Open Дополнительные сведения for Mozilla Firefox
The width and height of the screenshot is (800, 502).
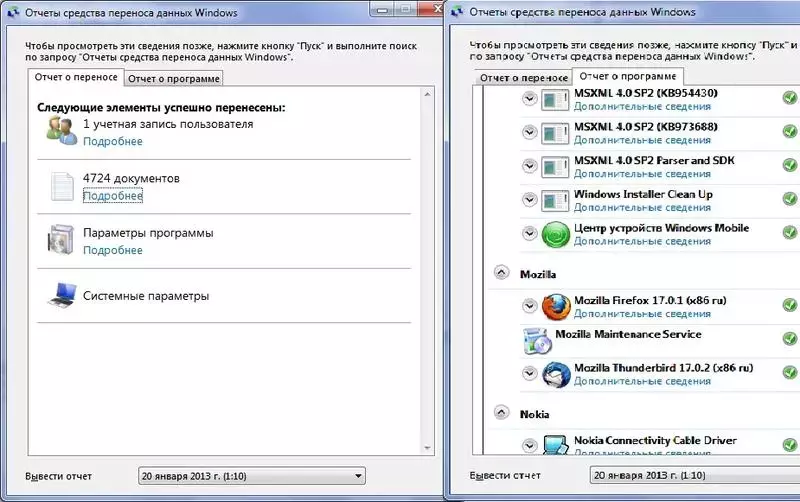tap(642, 314)
